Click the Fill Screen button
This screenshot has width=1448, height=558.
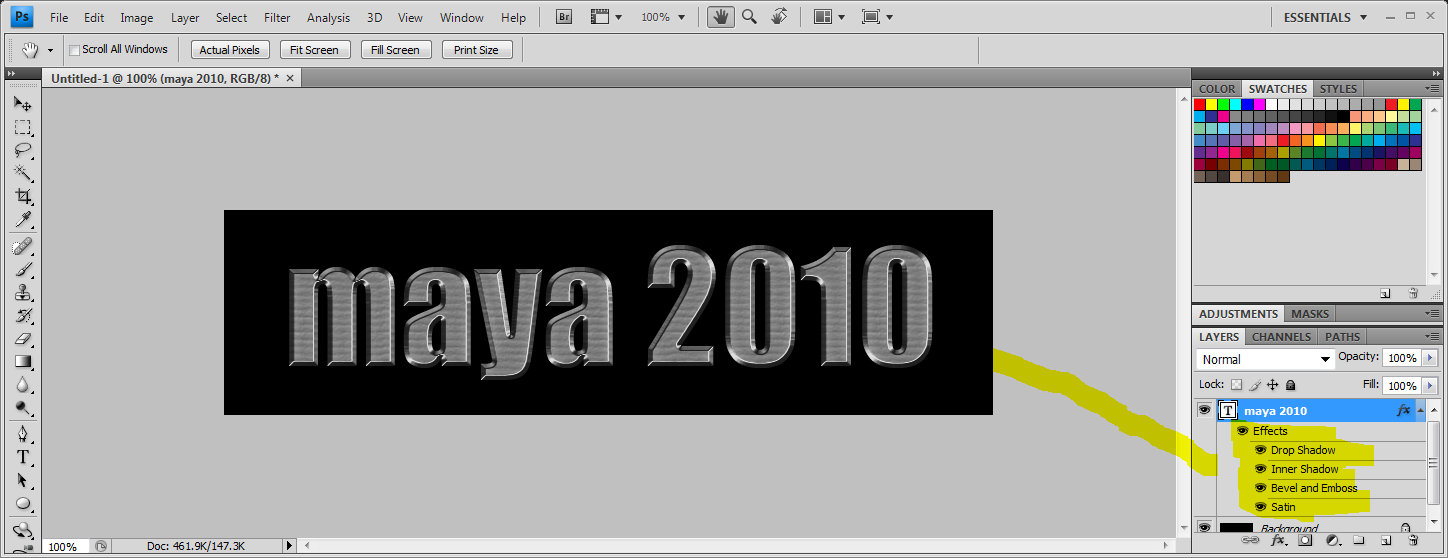(395, 50)
